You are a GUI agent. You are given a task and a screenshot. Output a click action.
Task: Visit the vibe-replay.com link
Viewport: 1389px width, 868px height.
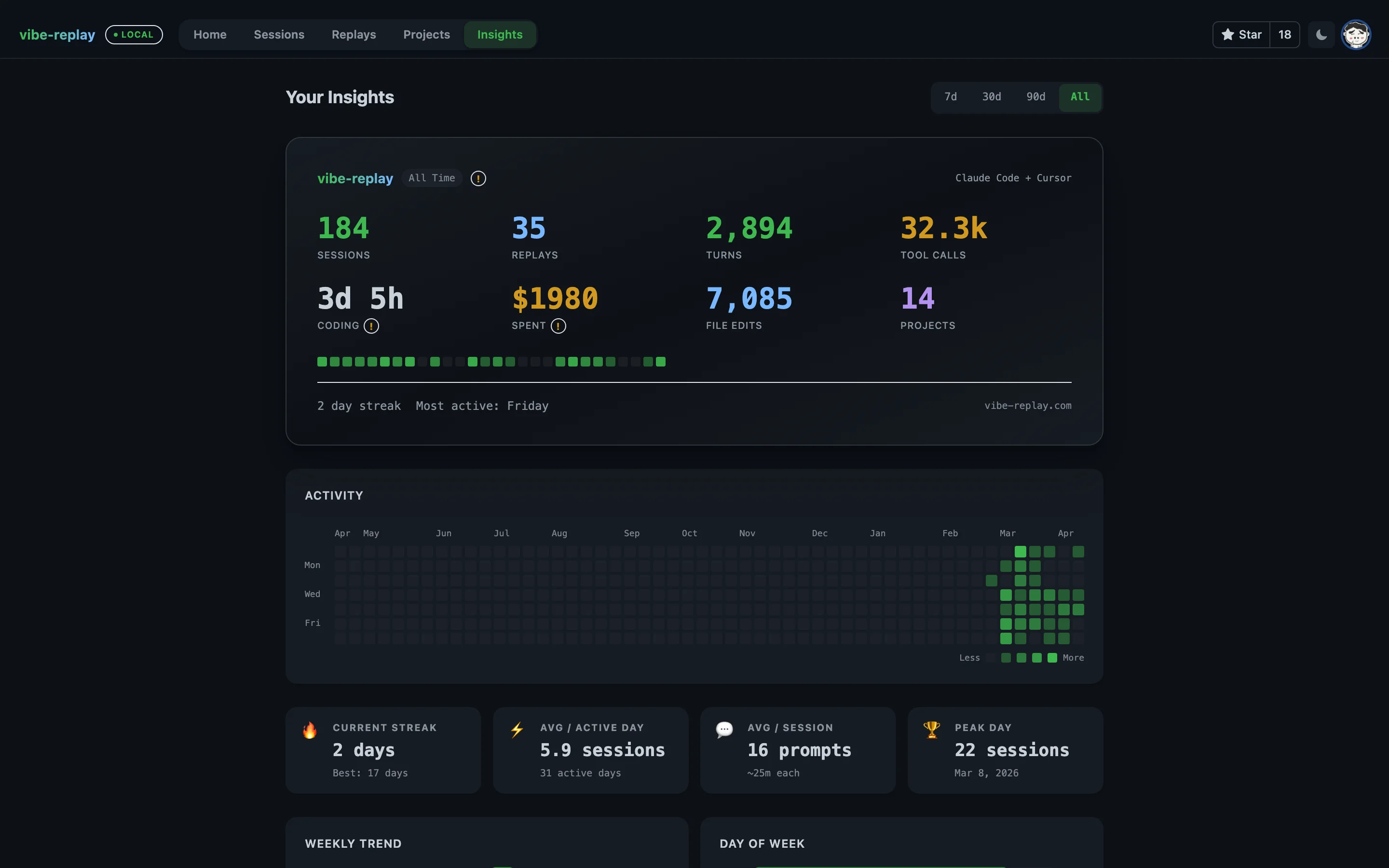coord(1027,405)
